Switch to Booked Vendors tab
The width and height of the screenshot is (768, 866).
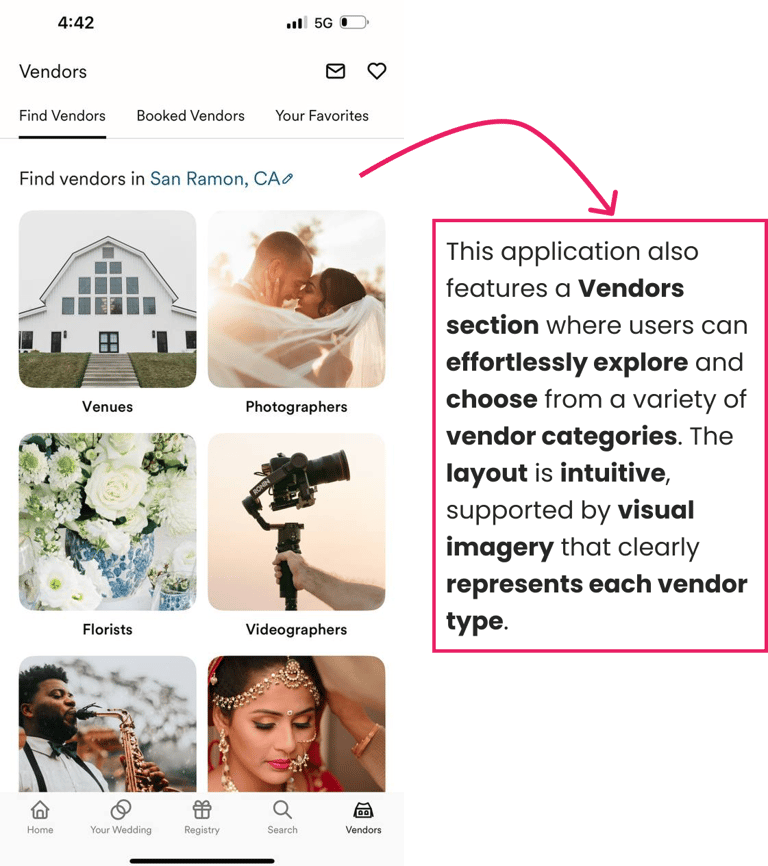190,116
